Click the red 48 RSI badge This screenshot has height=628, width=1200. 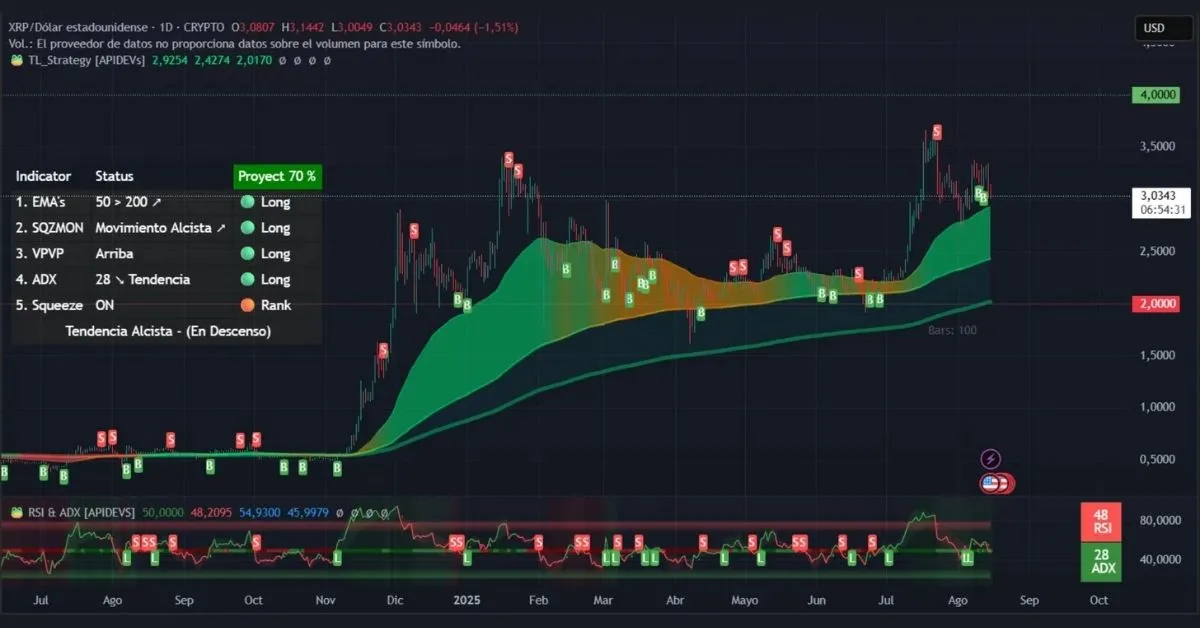1100,520
